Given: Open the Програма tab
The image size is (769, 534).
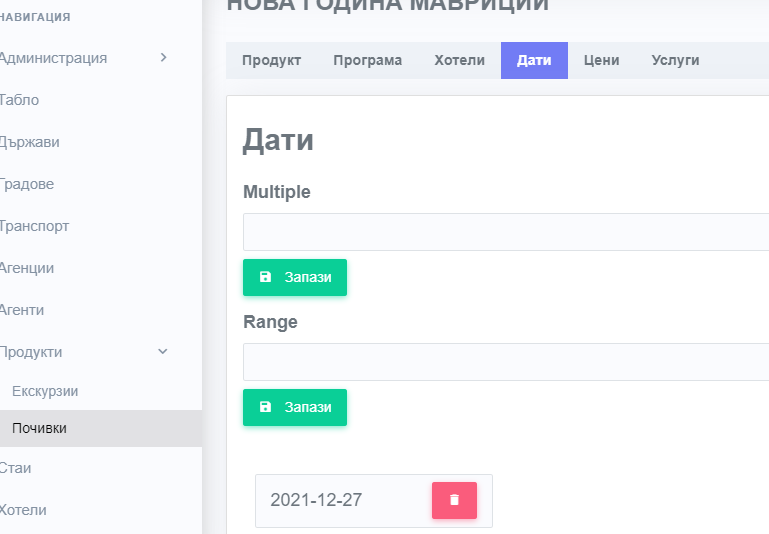Looking at the screenshot, I should [367, 60].
